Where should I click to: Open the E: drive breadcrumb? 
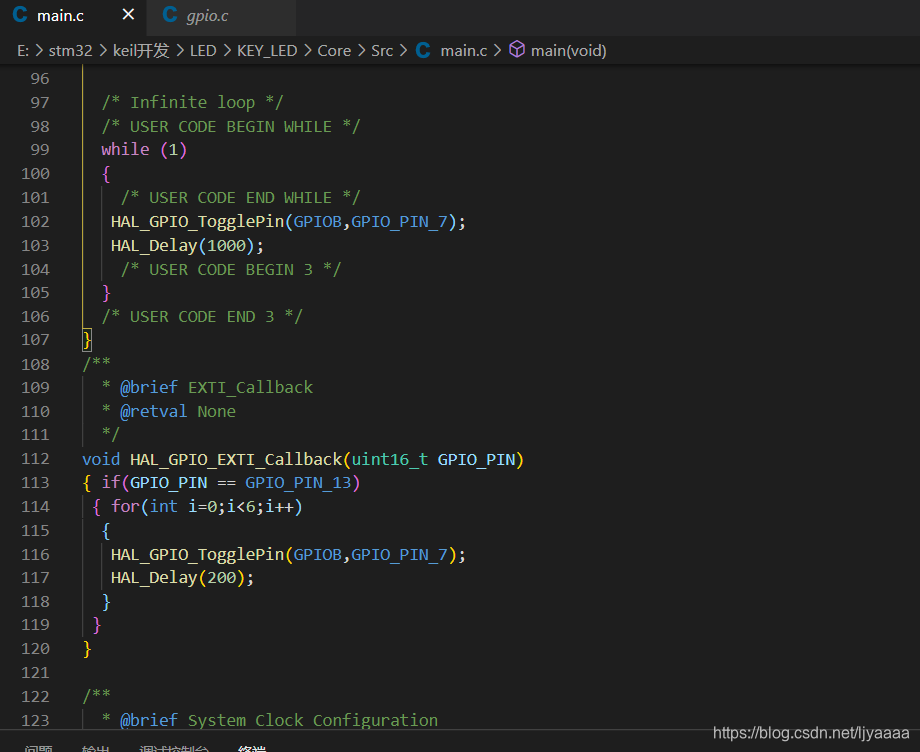coord(23,51)
